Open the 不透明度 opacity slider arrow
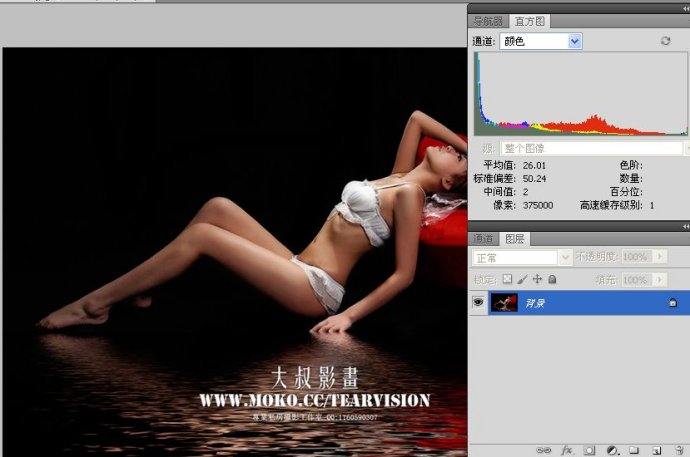 660,256
